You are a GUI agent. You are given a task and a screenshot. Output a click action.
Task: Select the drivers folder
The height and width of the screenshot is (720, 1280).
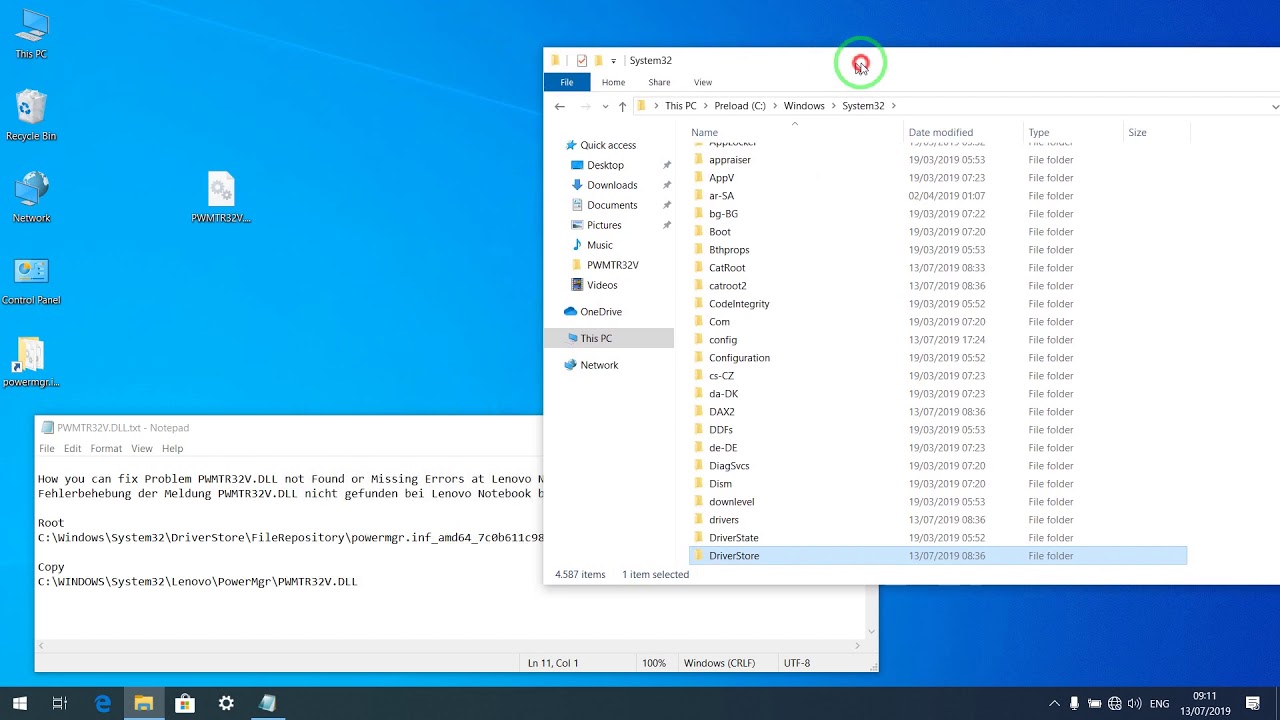point(724,520)
